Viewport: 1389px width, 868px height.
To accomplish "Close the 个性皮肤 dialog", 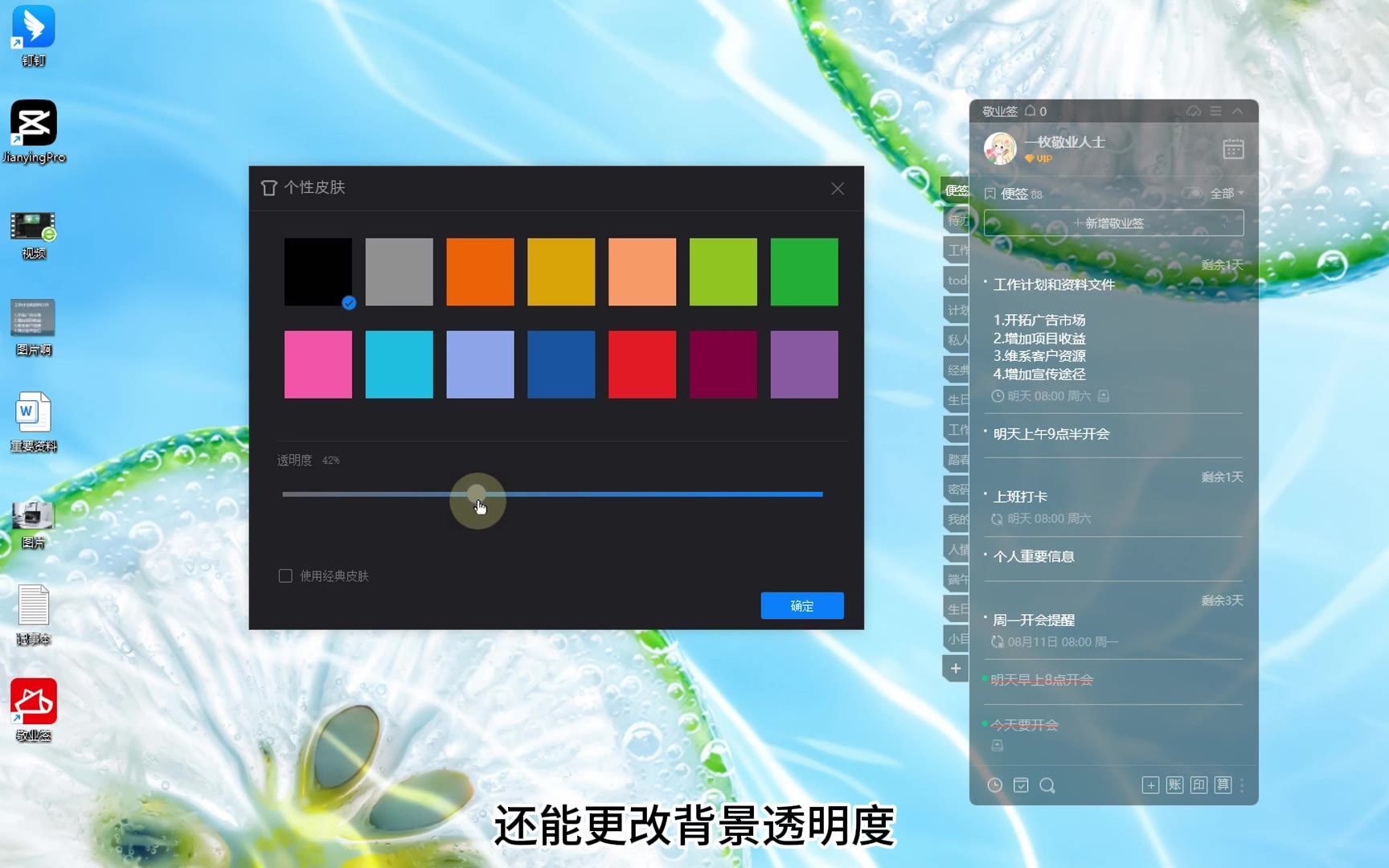I will (838, 188).
